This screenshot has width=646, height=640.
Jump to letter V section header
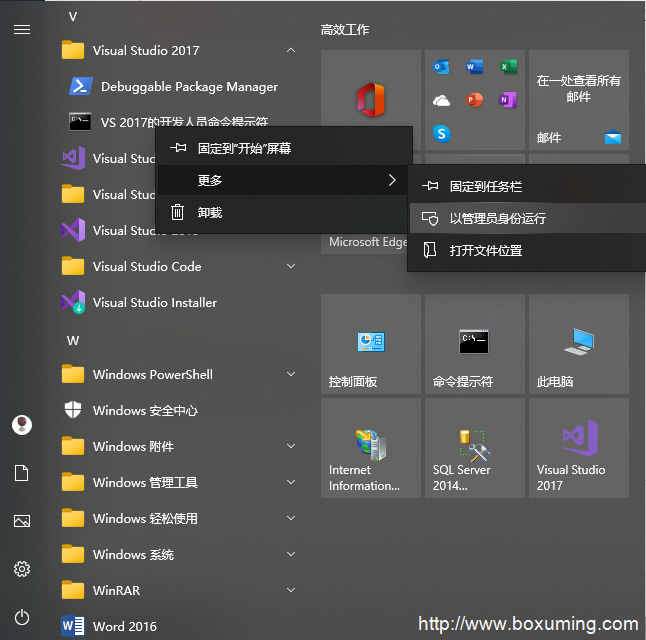tap(73, 16)
